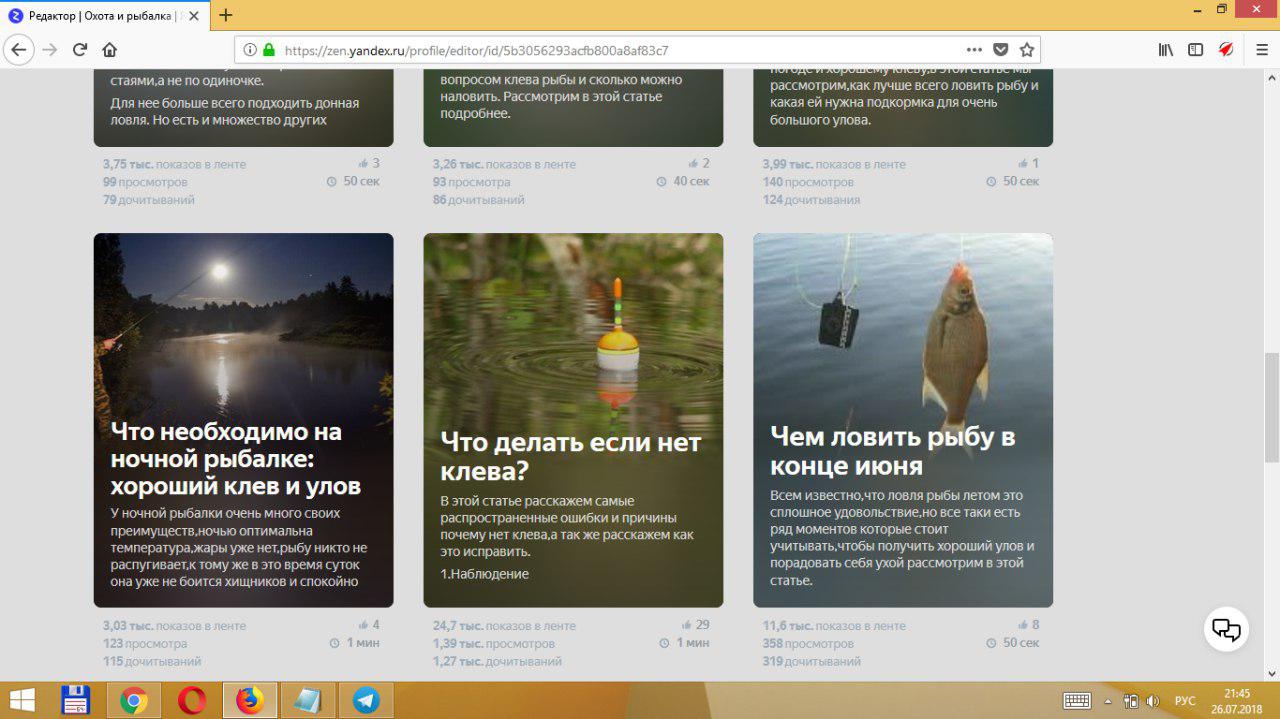Click the green padlock security icon

(x=269, y=49)
